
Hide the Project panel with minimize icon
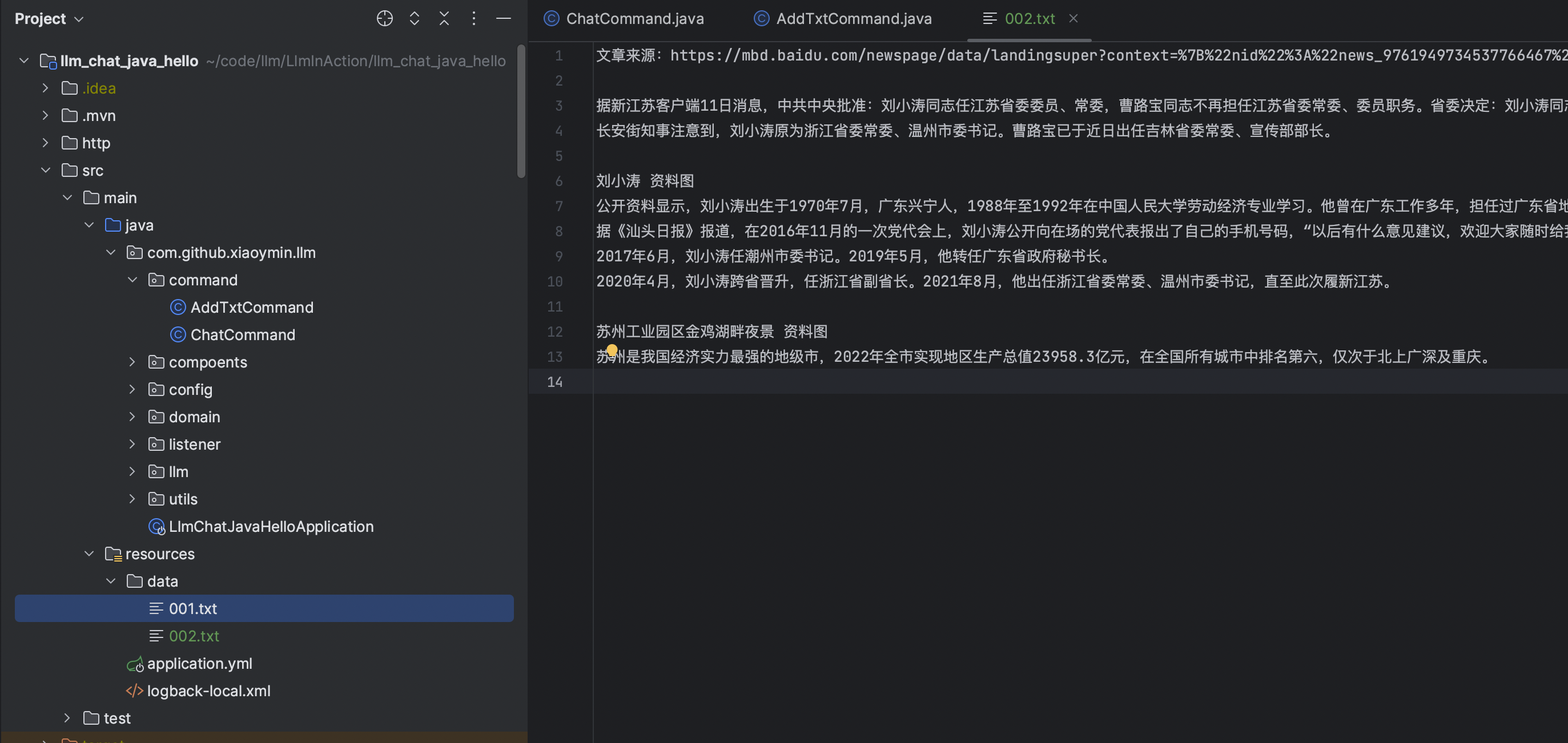tap(504, 18)
